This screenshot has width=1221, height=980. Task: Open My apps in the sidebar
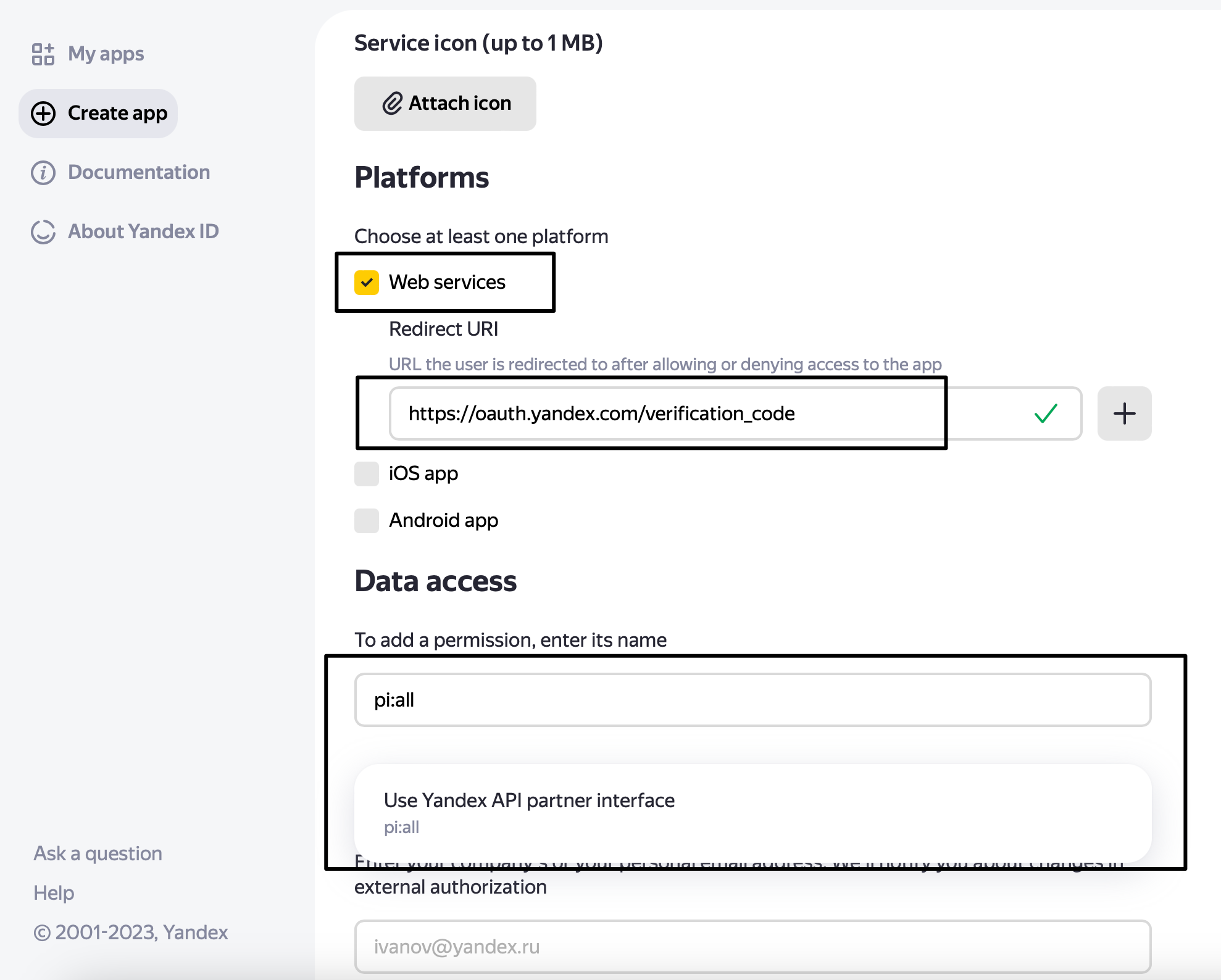point(106,54)
